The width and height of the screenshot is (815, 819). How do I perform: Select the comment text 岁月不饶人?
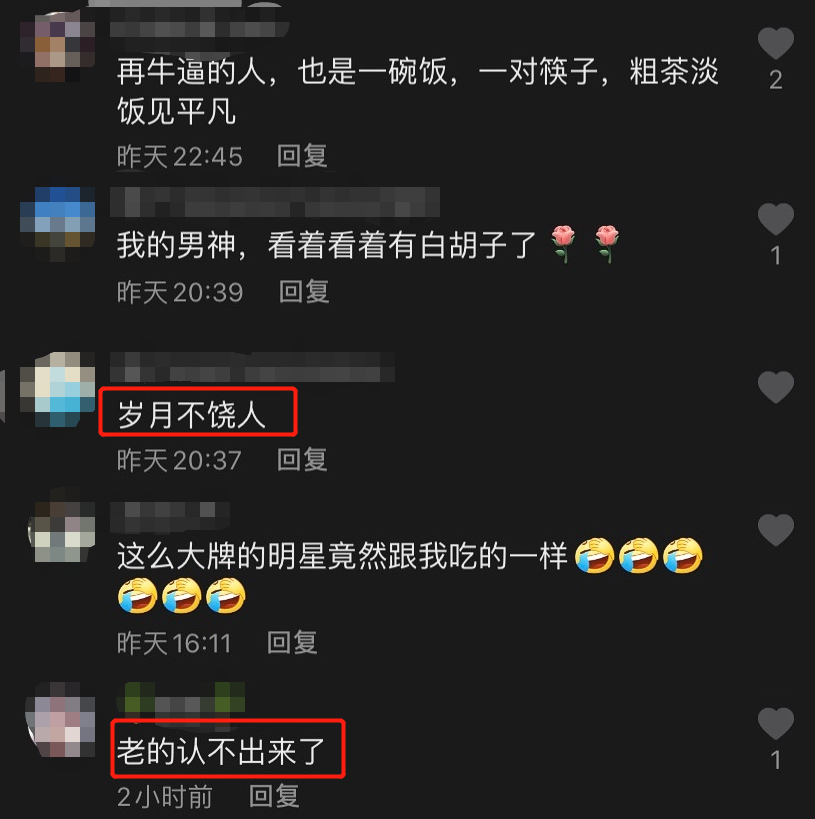click(x=191, y=415)
